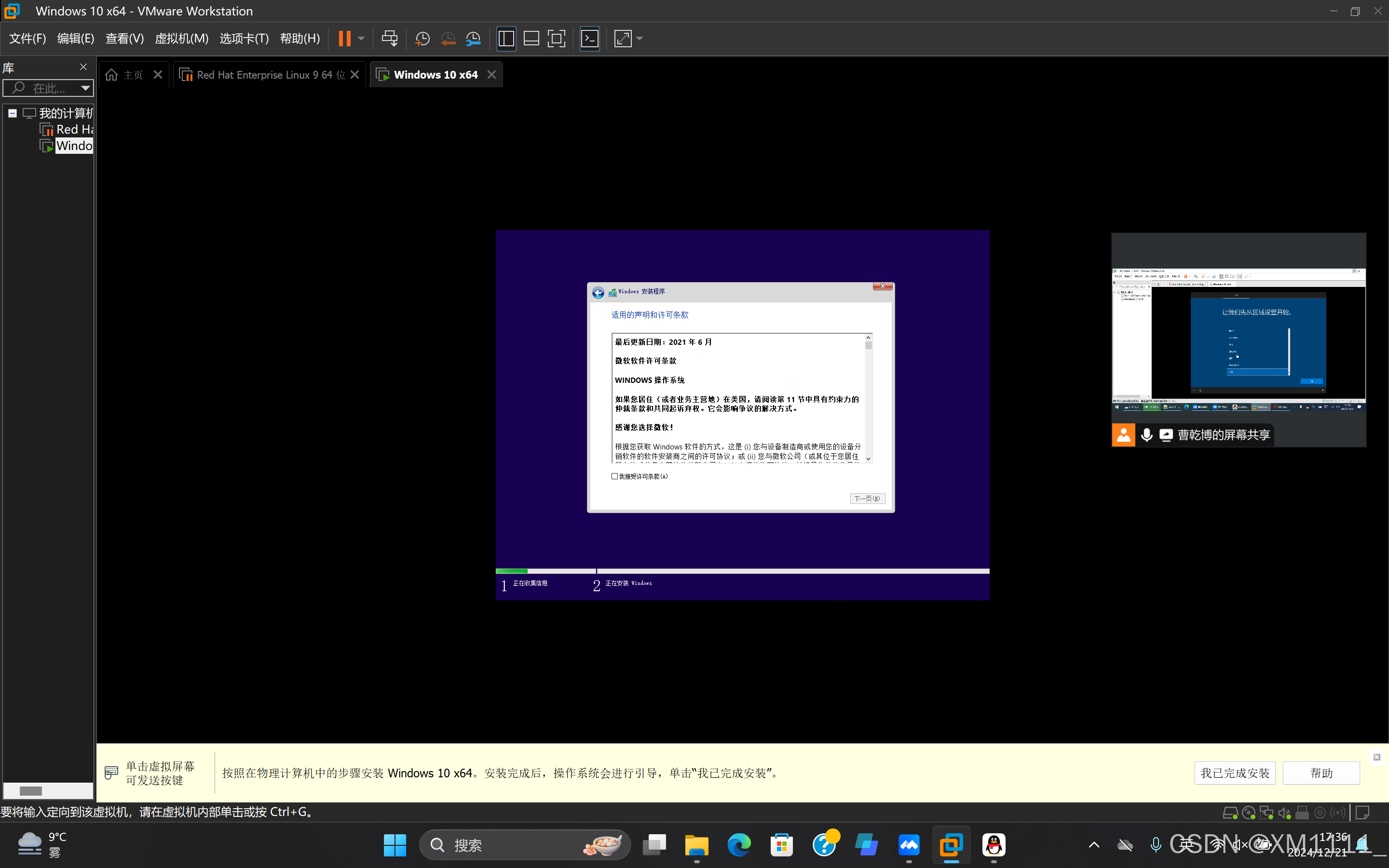Close the 主页 tab
Image resolution: width=1389 pixels, height=868 pixels.
click(x=158, y=75)
